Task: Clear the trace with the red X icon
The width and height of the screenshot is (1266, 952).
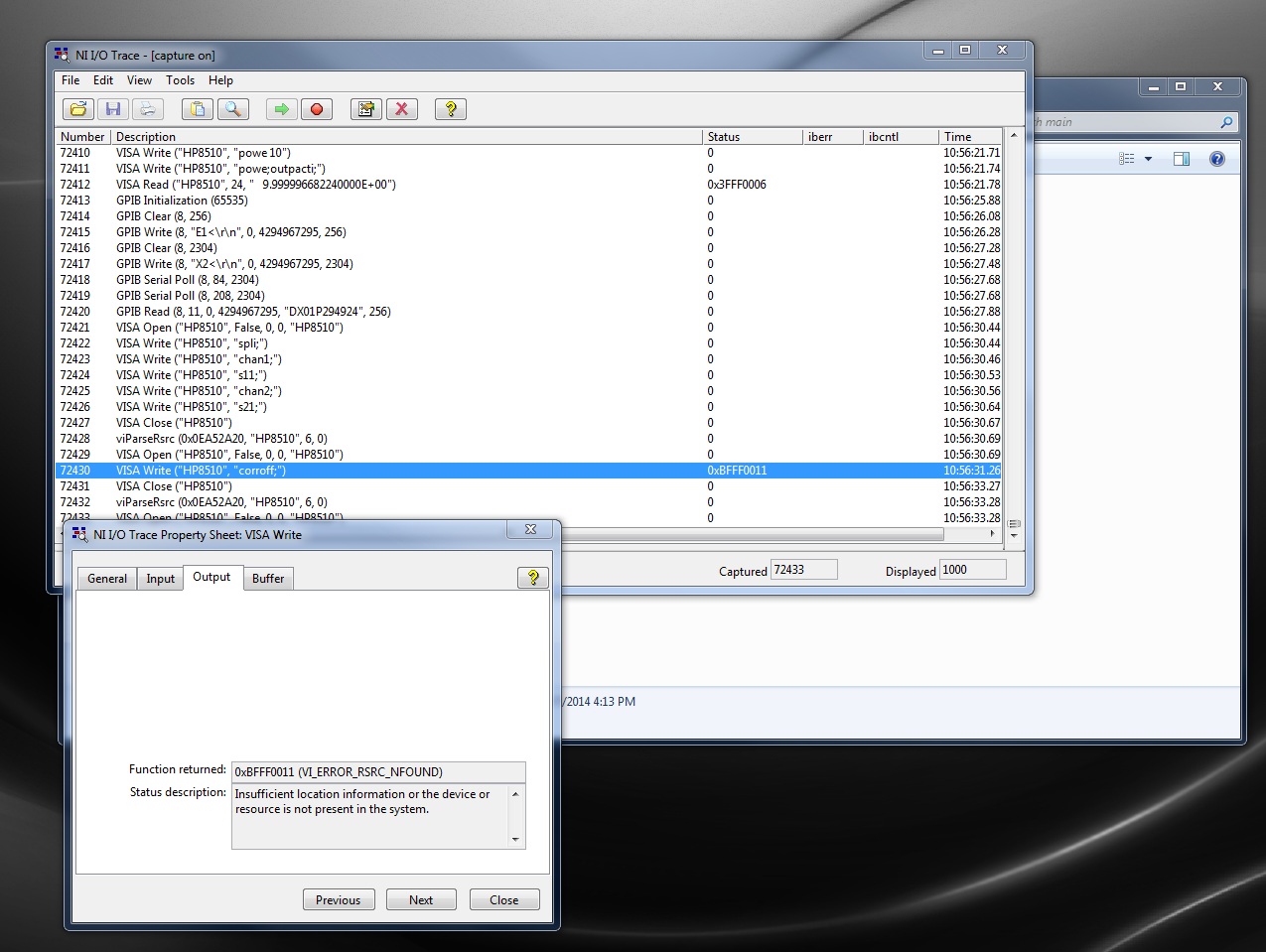Action: 401,109
